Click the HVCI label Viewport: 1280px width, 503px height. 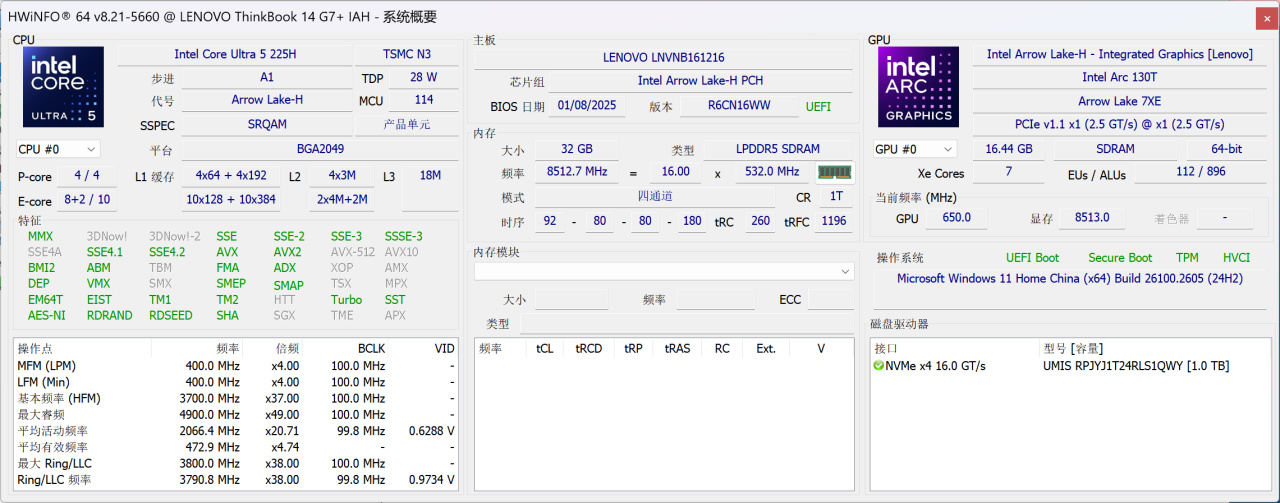pyautogui.click(x=1237, y=258)
